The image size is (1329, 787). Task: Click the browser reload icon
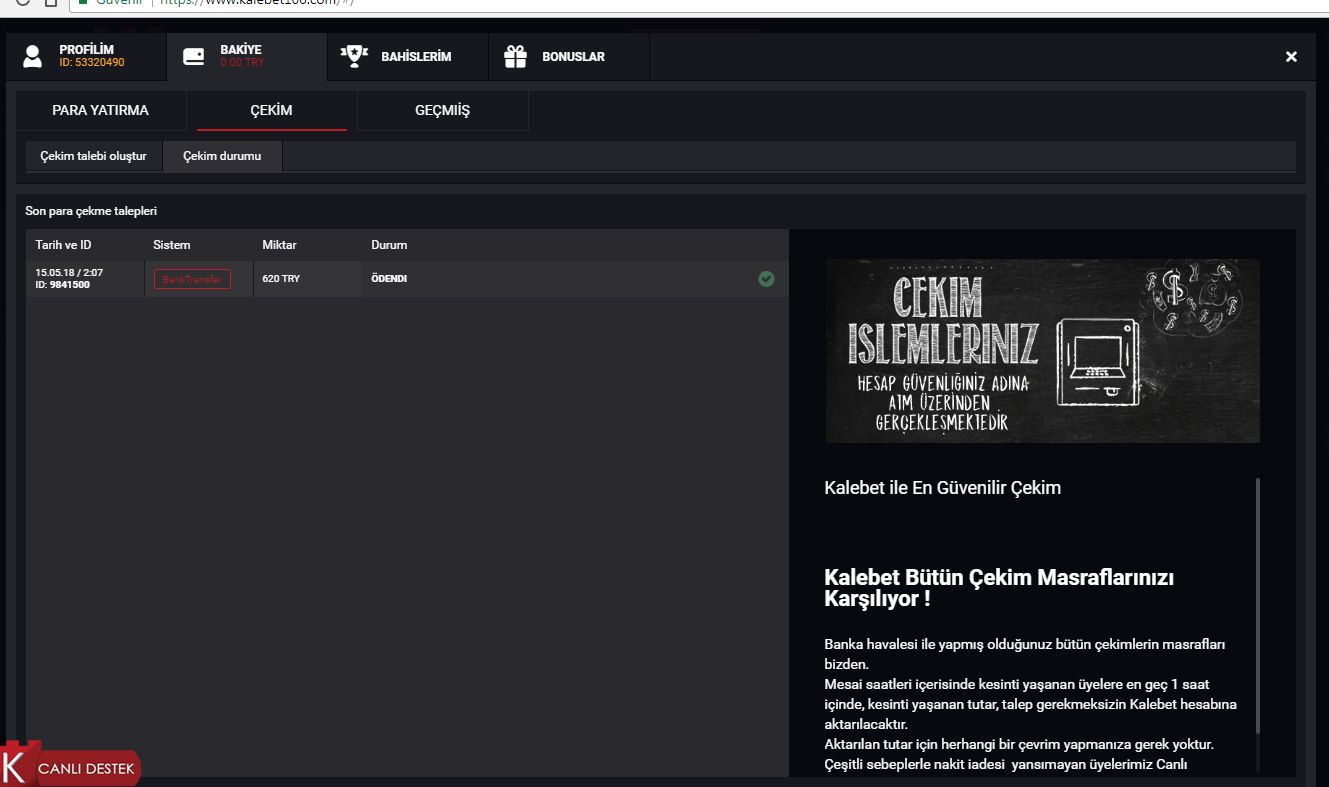click(24, 2)
